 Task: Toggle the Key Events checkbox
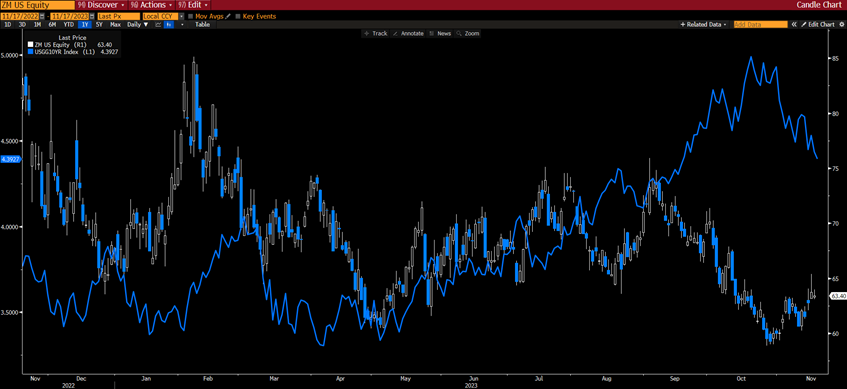coord(238,17)
